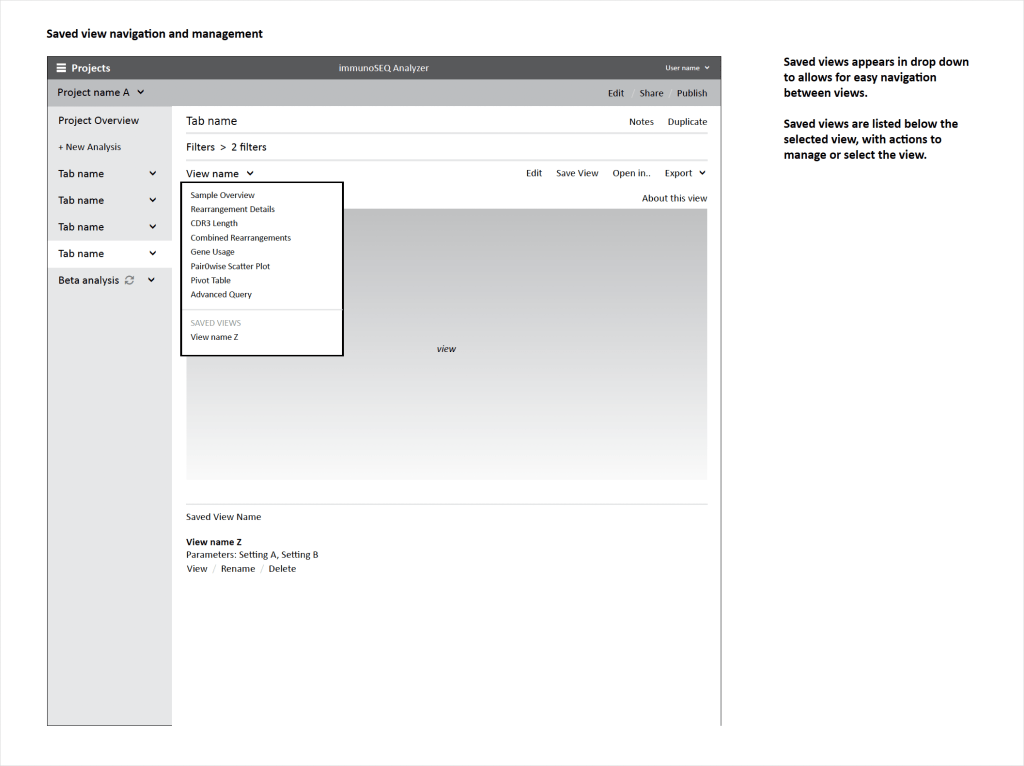Image resolution: width=1024 pixels, height=766 pixels.
Task: Click Delete under View name Z
Action: 282,569
